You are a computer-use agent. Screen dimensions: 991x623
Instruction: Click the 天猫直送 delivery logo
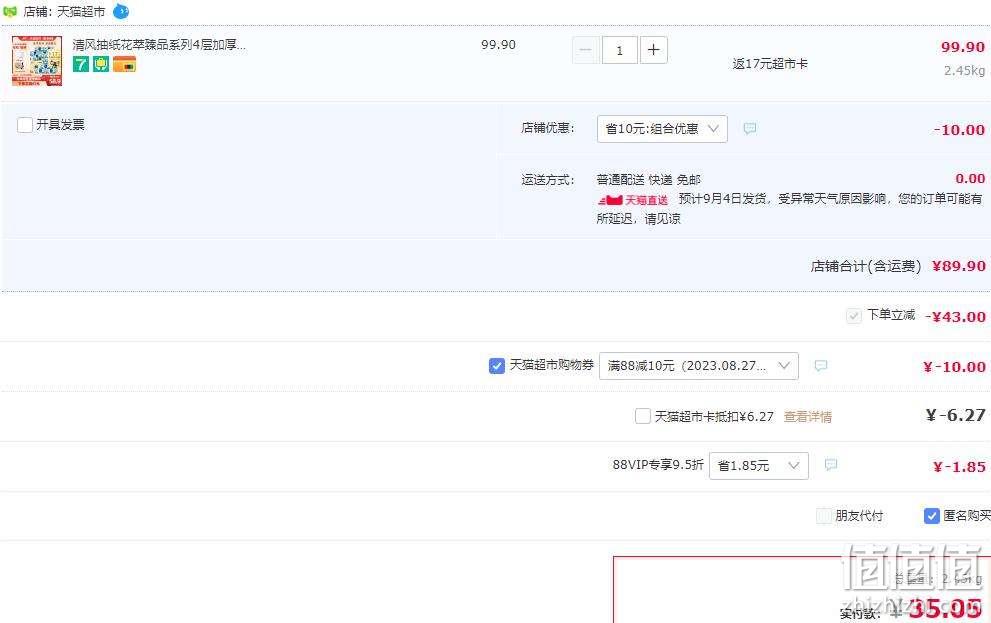tap(633, 200)
